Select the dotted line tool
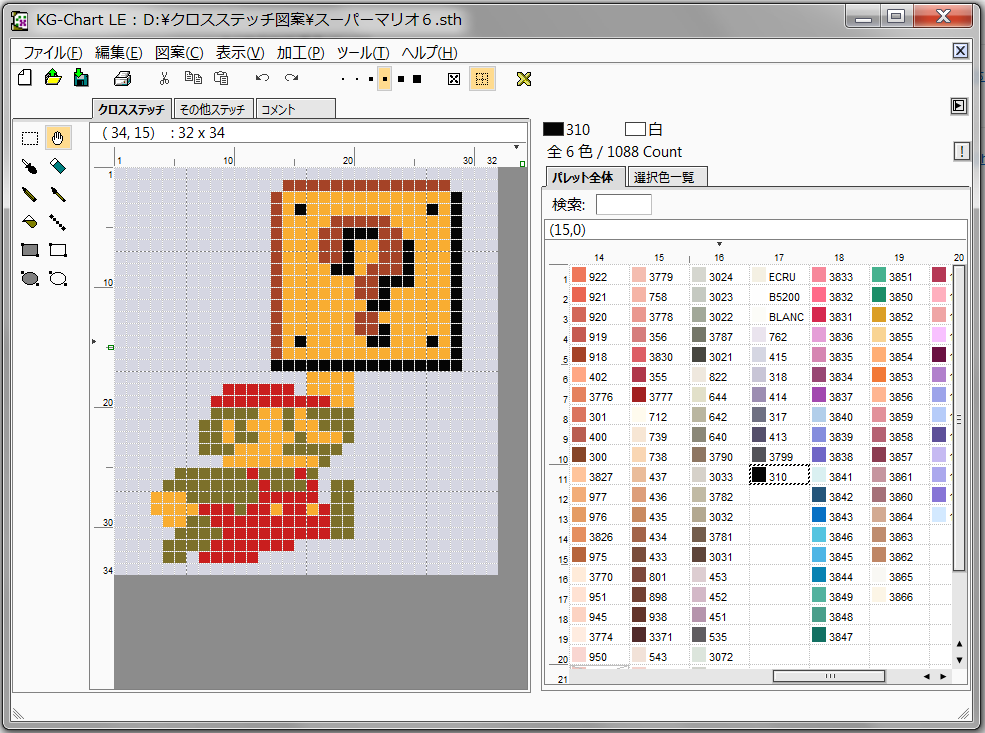985x733 pixels. [x=58, y=222]
